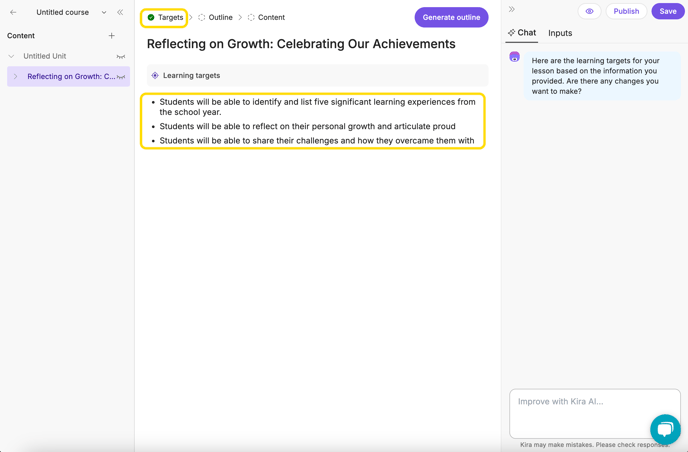Click the Publish button

click(x=626, y=11)
